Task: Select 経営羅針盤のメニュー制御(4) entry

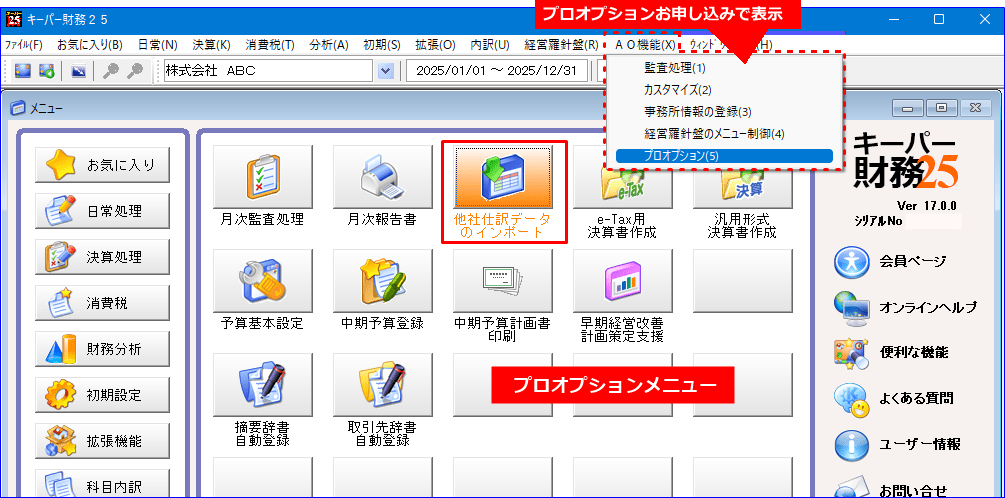Action: (724, 134)
